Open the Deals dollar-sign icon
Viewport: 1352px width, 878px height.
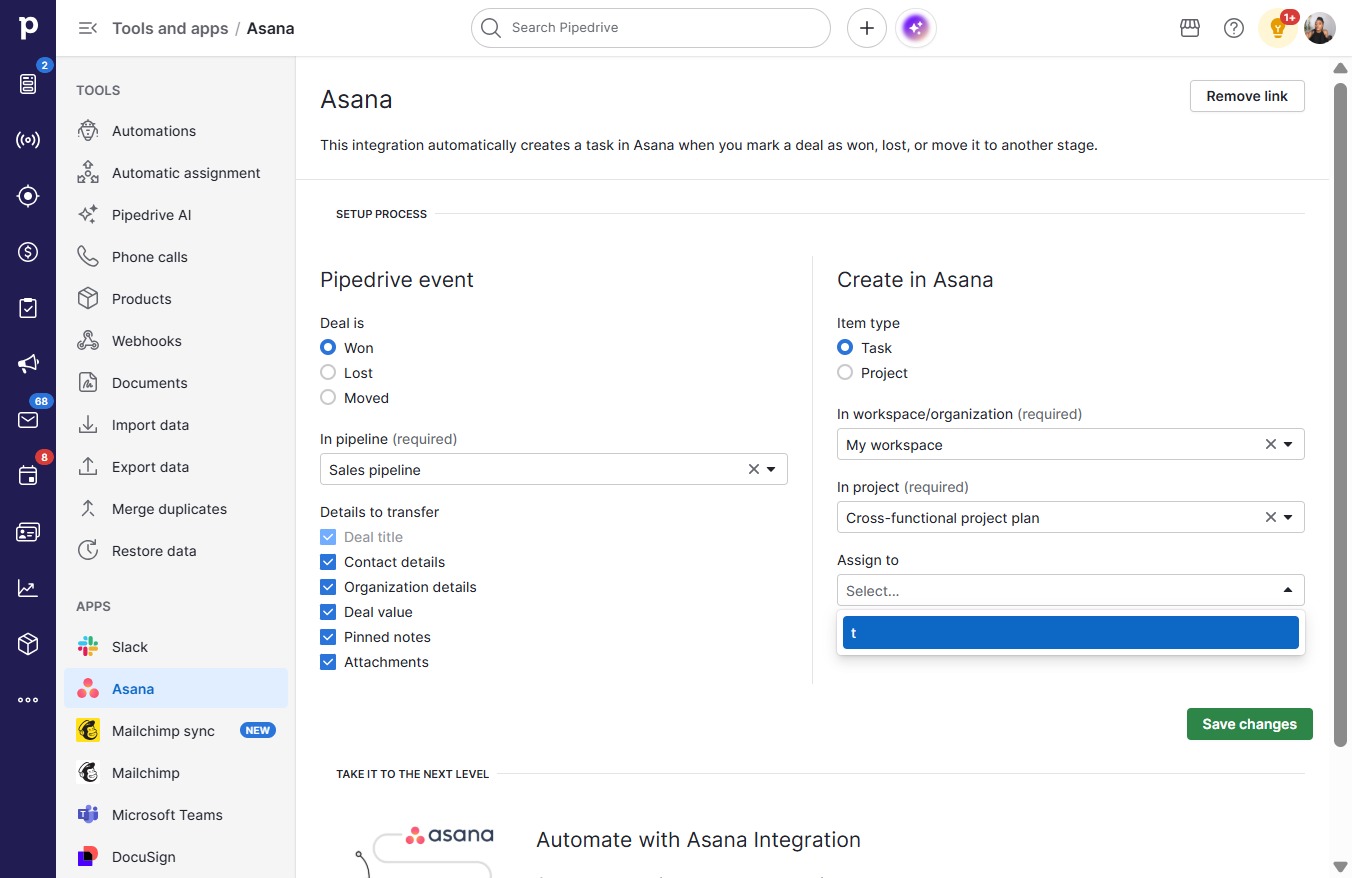click(28, 252)
